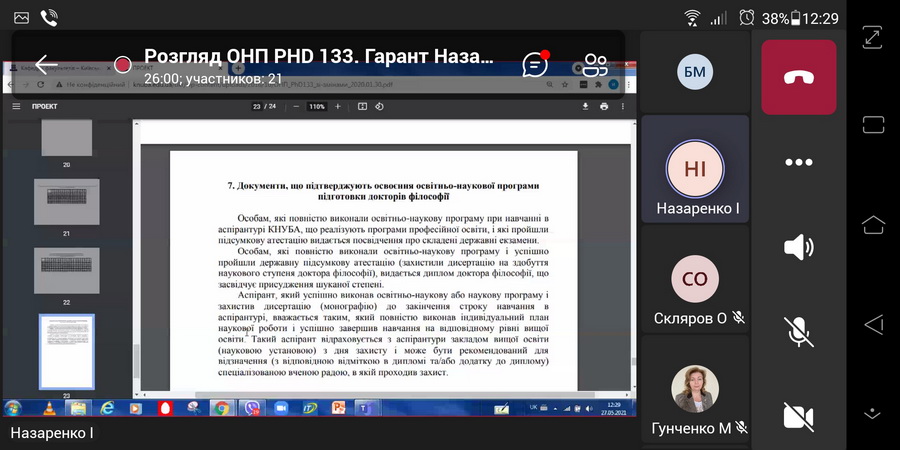The height and width of the screenshot is (450, 900).
Task: Hang up the call with red button
Action: click(798, 78)
